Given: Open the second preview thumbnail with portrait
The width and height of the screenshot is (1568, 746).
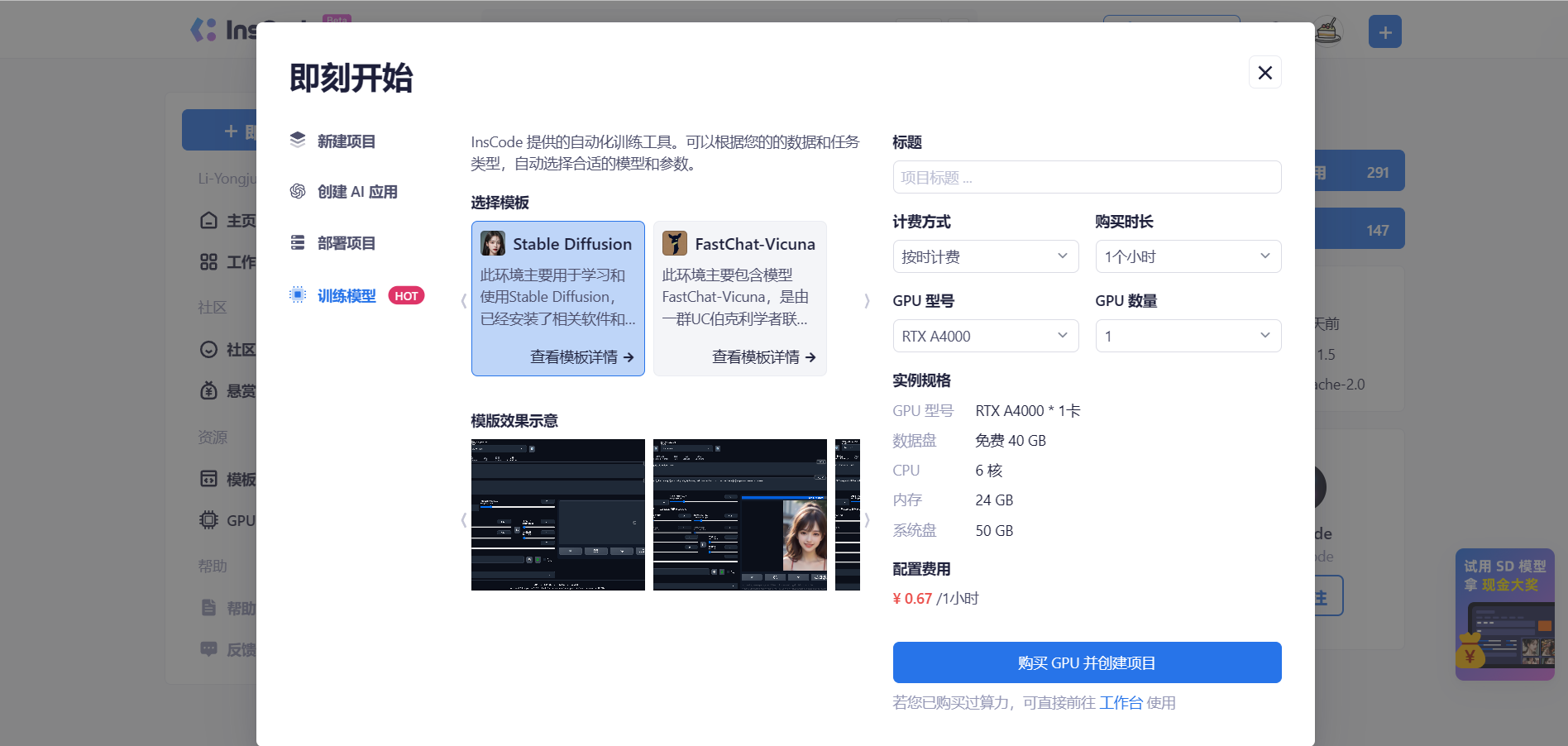Looking at the screenshot, I should click(740, 514).
